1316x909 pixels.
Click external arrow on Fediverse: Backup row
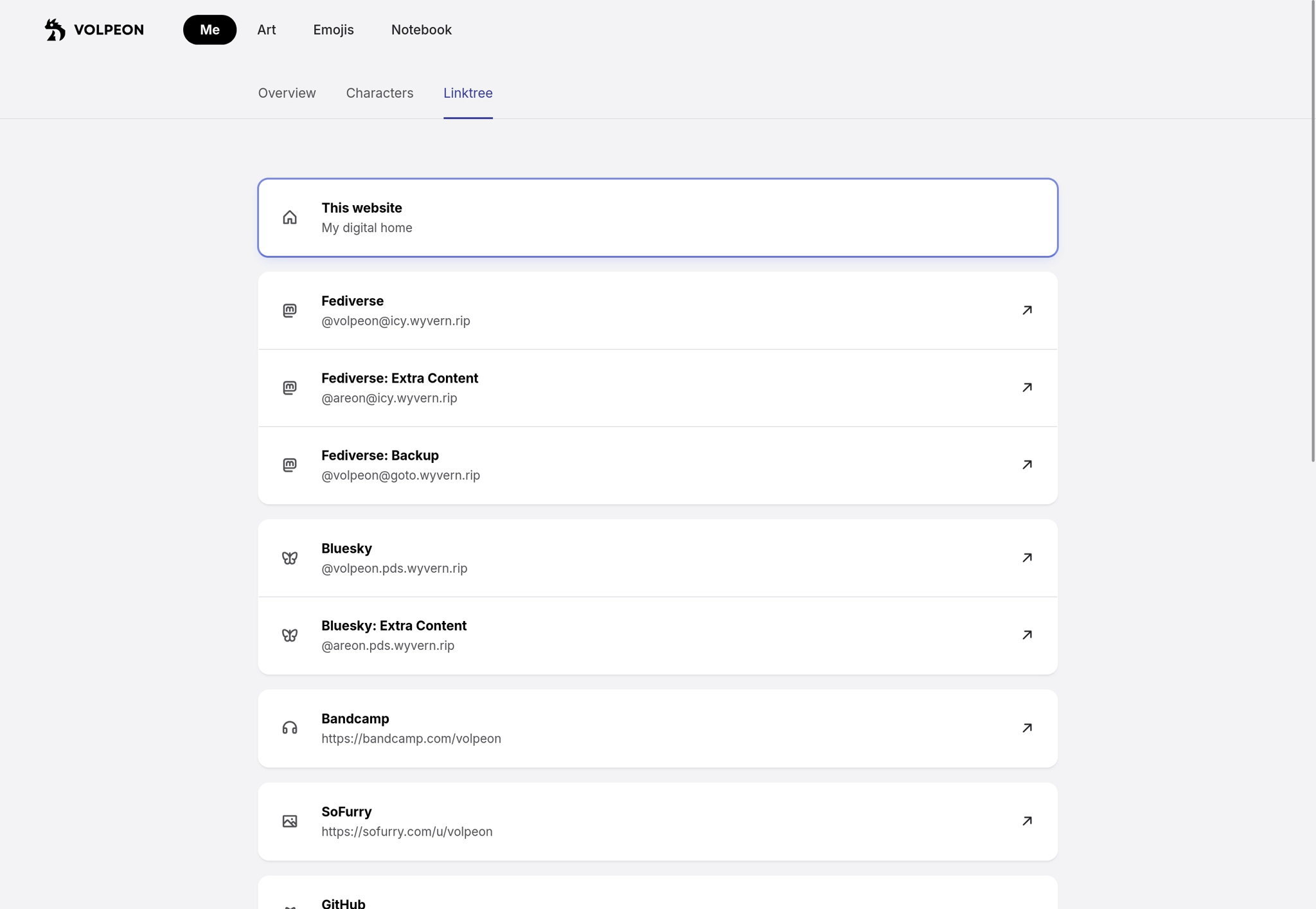pos(1027,465)
